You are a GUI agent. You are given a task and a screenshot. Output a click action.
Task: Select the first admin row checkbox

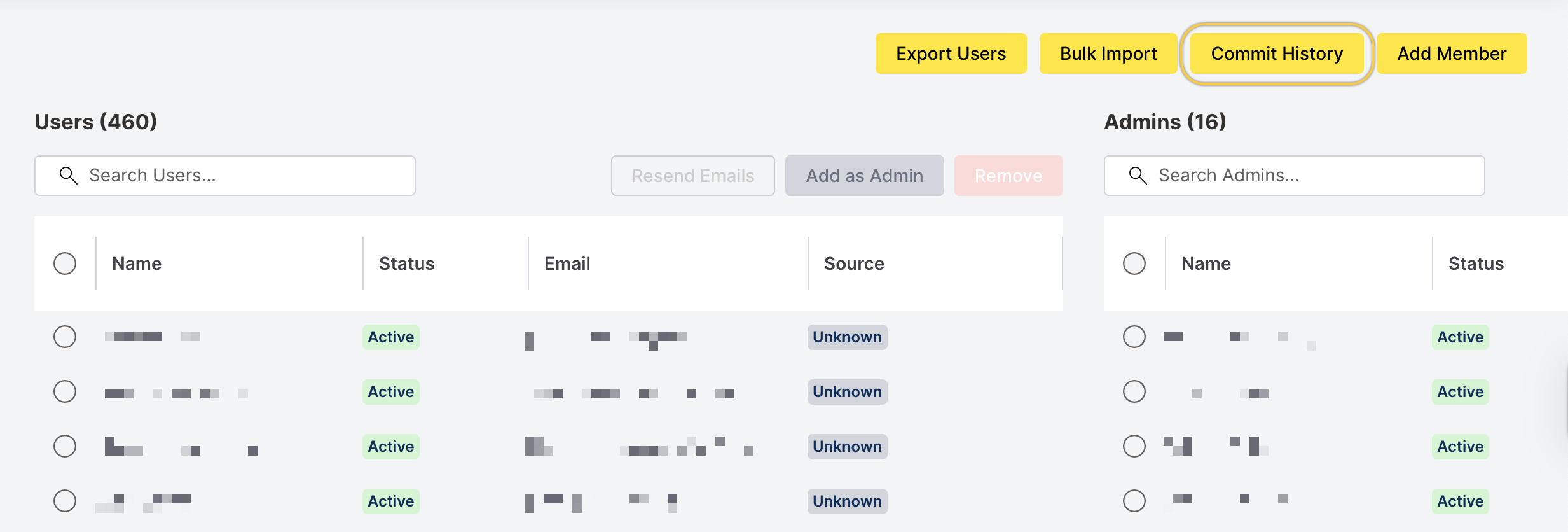click(x=1134, y=337)
